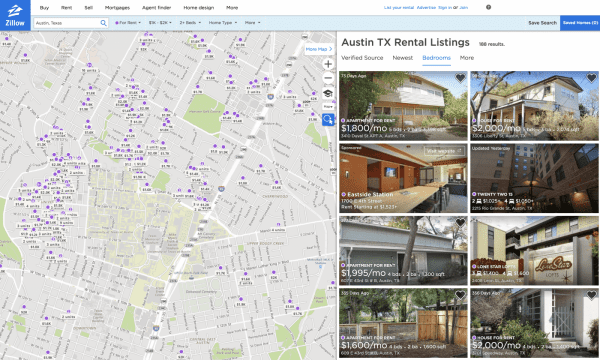600x360 pixels.
Task: Click the Save Search button
Action: pyautogui.click(x=542, y=23)
